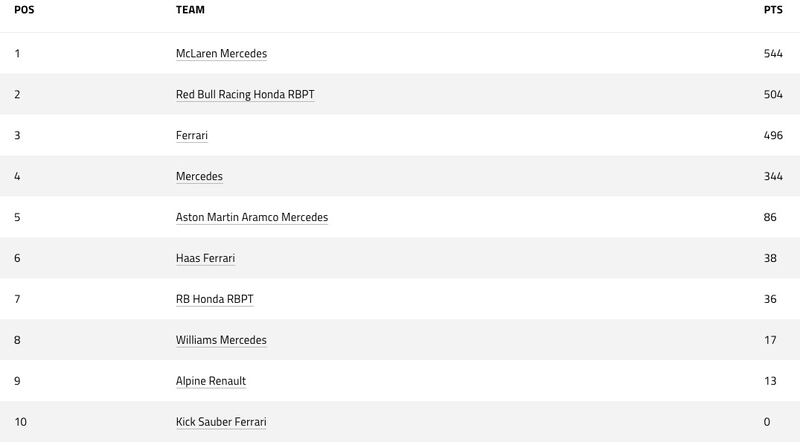
Task: Open the McLaren Mercedes team link
Action: pyautogui.click(x=221, y=54)
